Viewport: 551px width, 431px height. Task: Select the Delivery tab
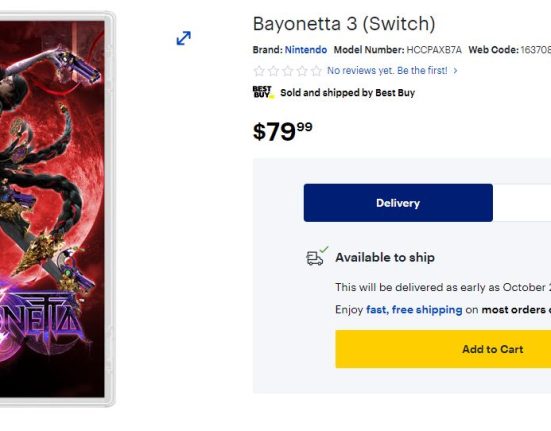pos(398,203)
